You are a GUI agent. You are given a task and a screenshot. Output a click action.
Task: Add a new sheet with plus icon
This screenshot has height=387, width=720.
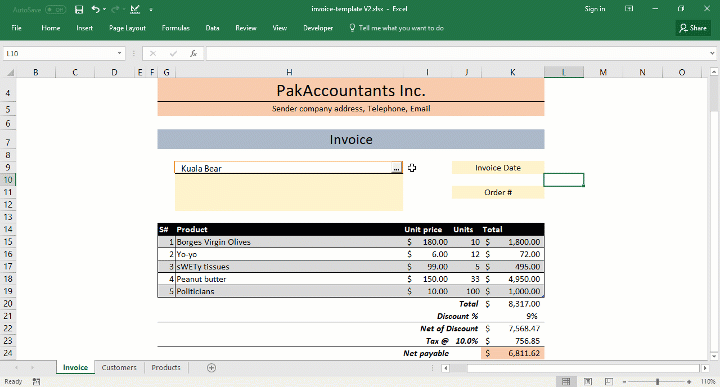211,368
